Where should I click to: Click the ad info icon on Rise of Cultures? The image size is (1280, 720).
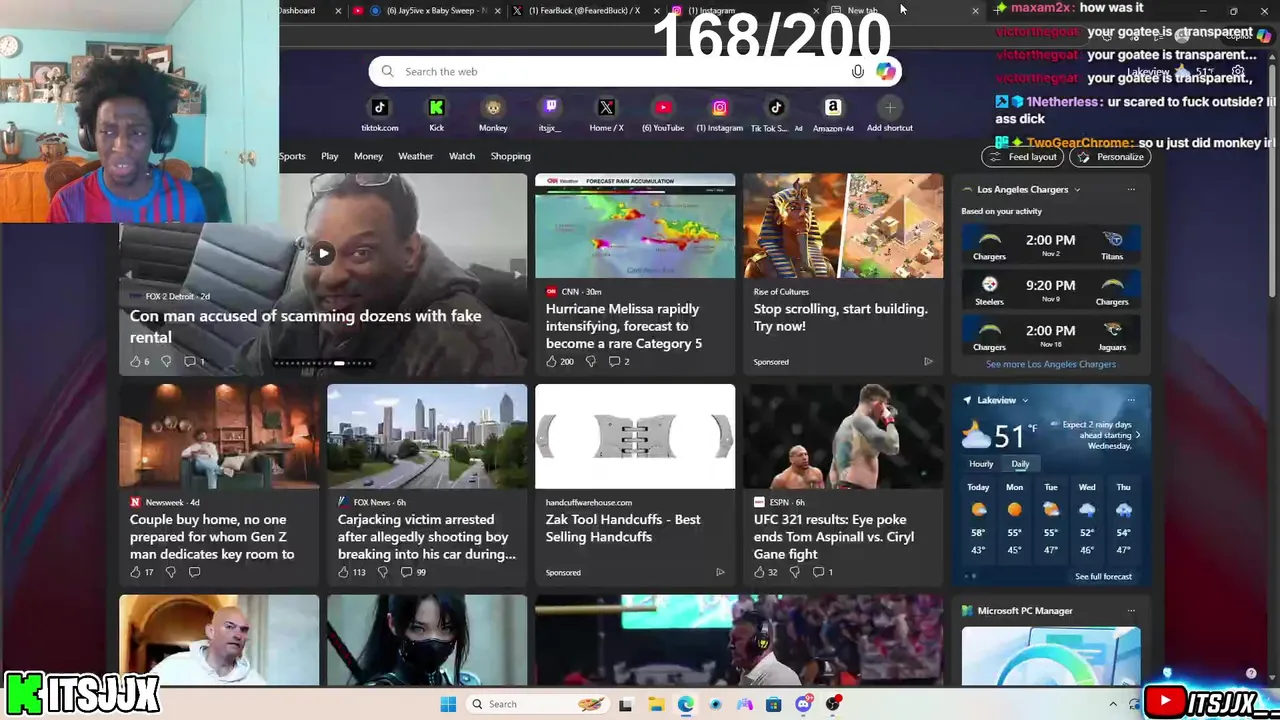(928, 362)
